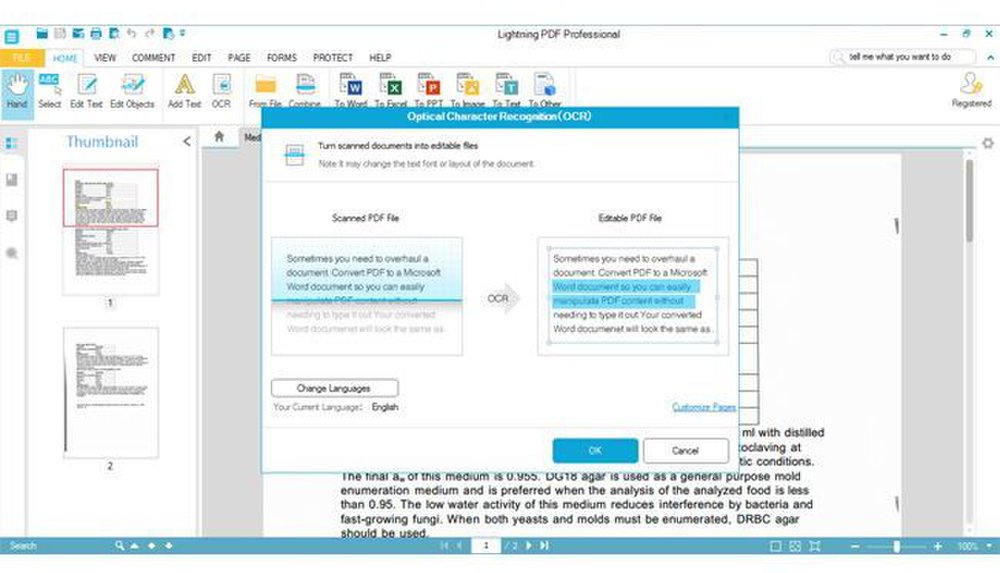The width and height of the screenshot is (1000, 573).
Task: Convert PDF To PPT
Action: click(x=429, y=90)
